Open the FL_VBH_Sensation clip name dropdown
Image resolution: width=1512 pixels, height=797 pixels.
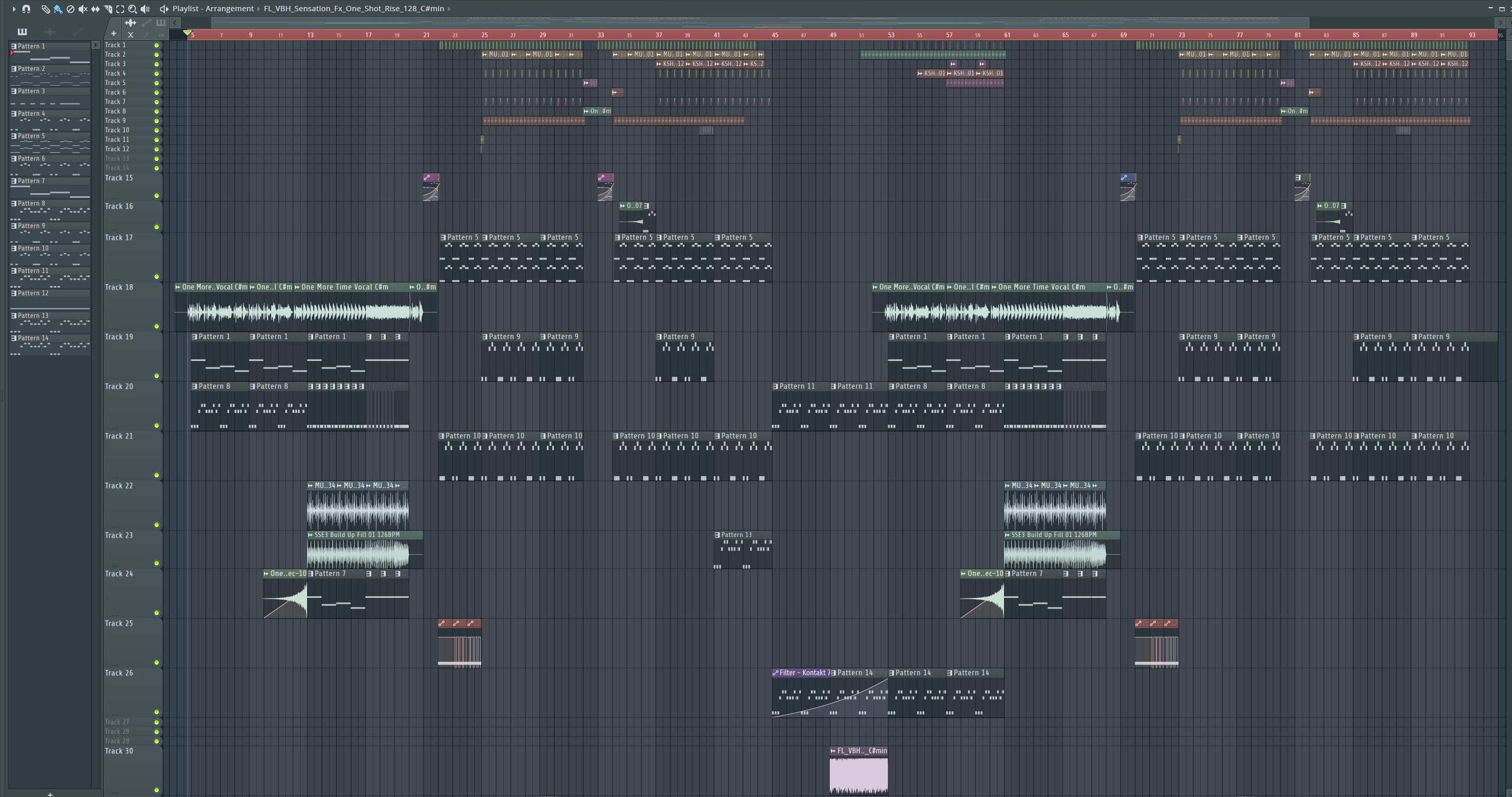tap(354, 9)
